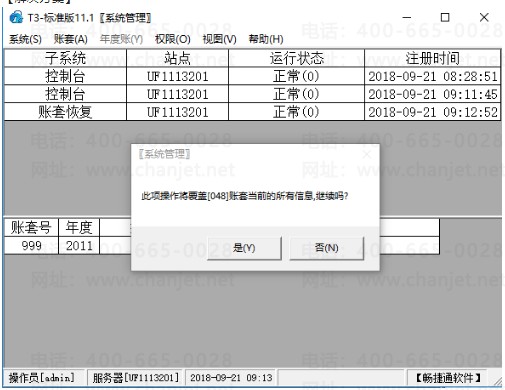Image resolution: width=505 pixels, height=390 pixels.
Task: Click account set number 999 cell
Action: (x=31, y=246)
